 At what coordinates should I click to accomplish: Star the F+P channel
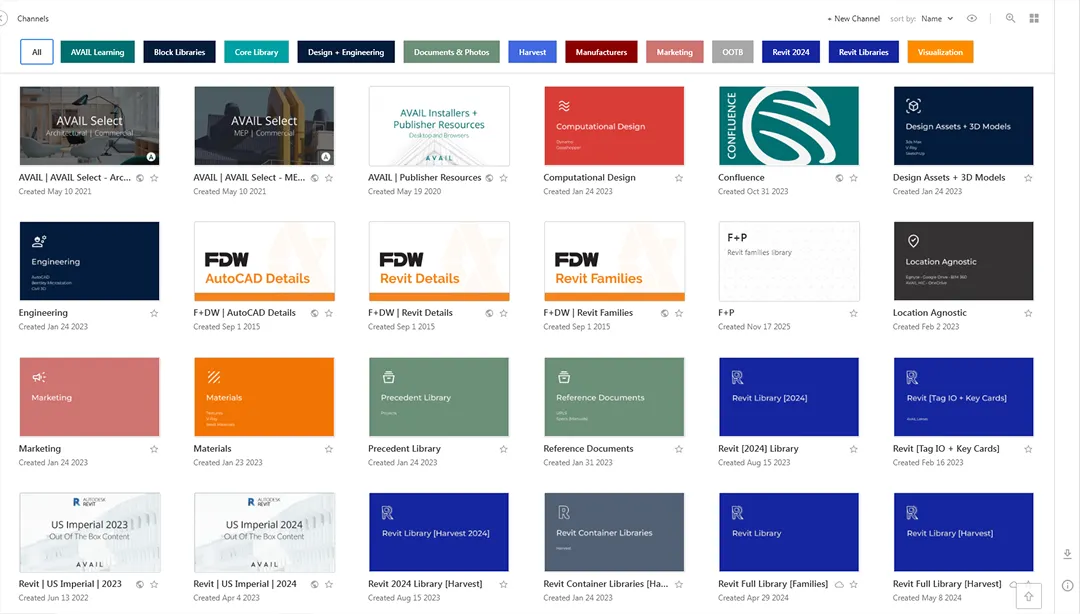(853, 313)
